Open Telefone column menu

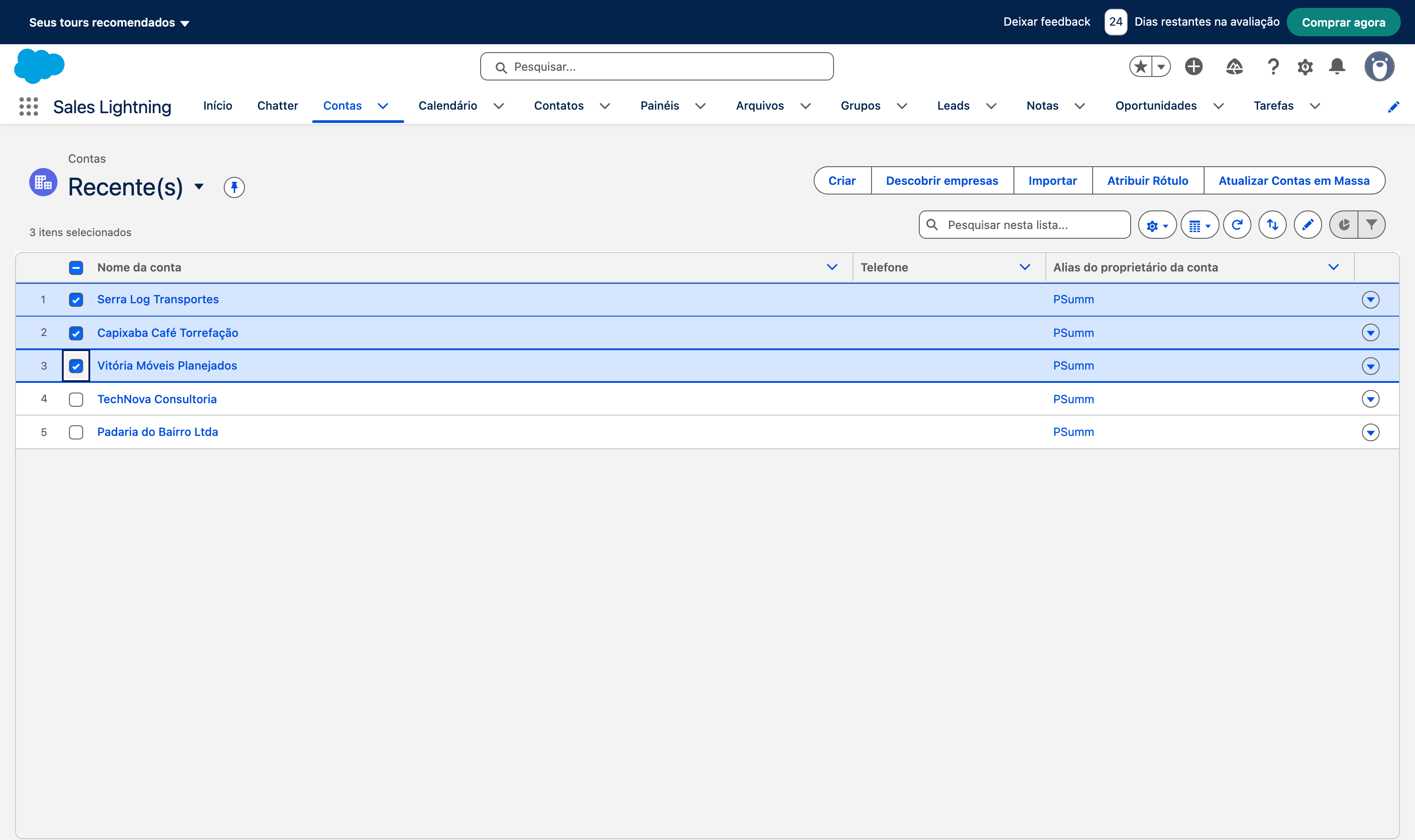coord(1025,267)
